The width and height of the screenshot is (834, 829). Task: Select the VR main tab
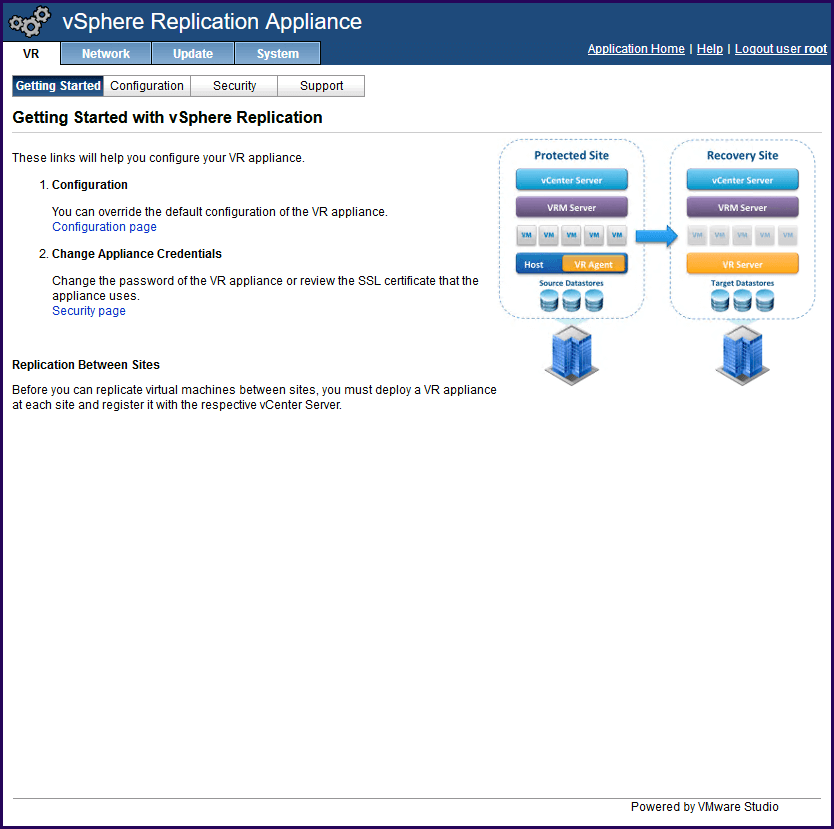click(31, 54)
